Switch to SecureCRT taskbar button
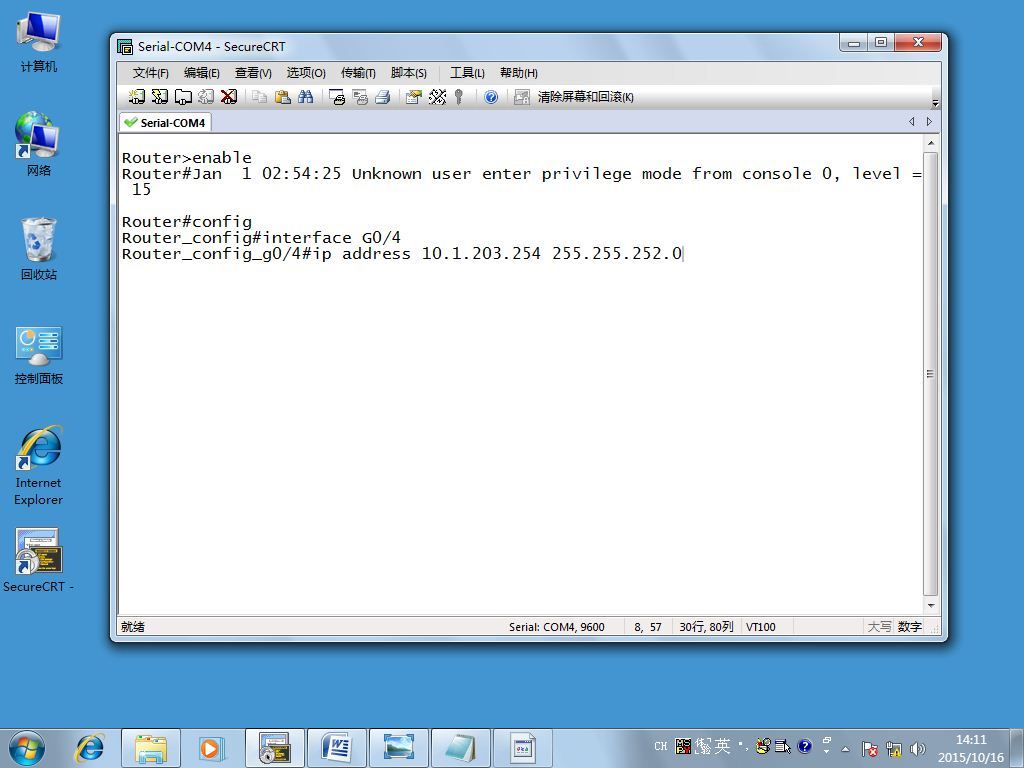The image size is (1024, 768). pos(275,748)
